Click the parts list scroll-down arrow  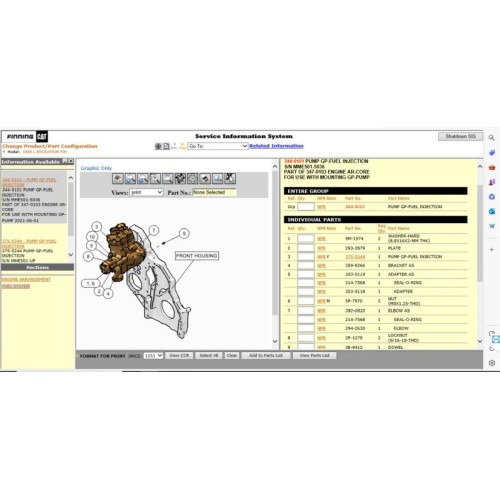click(480, 341)
